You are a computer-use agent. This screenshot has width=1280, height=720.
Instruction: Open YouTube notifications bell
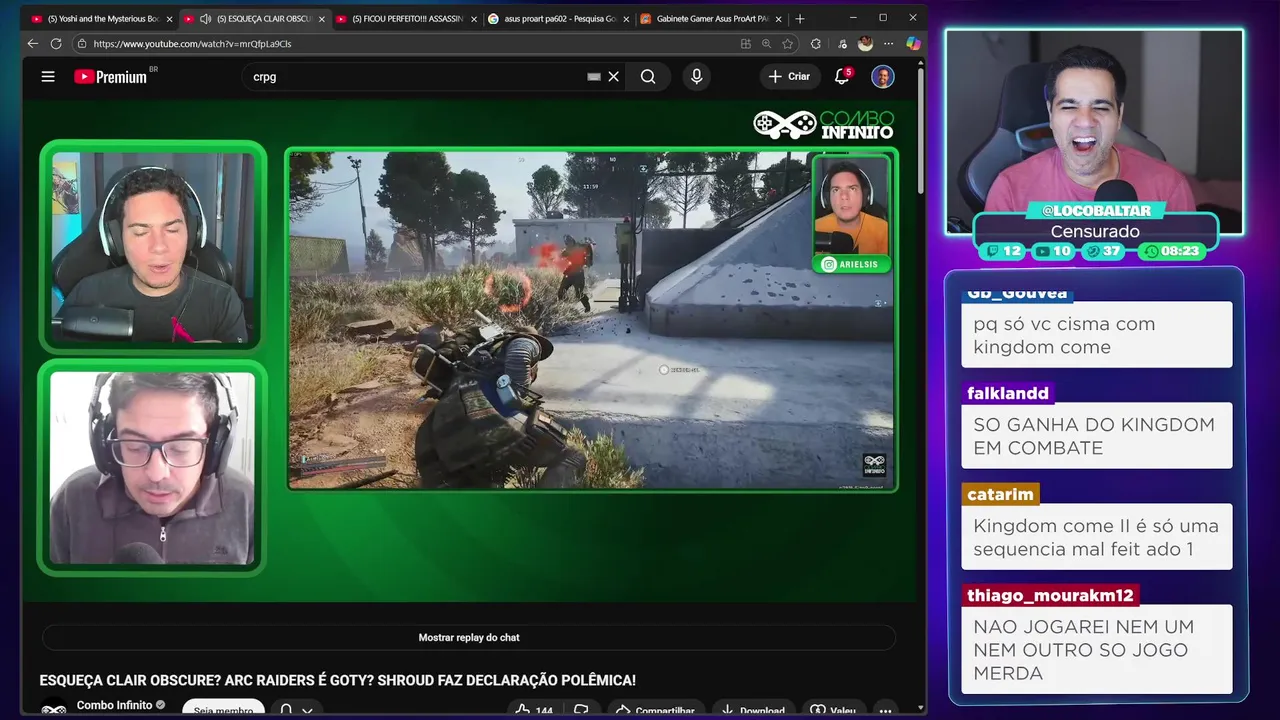pyautogui.click(x=842, y=76)
